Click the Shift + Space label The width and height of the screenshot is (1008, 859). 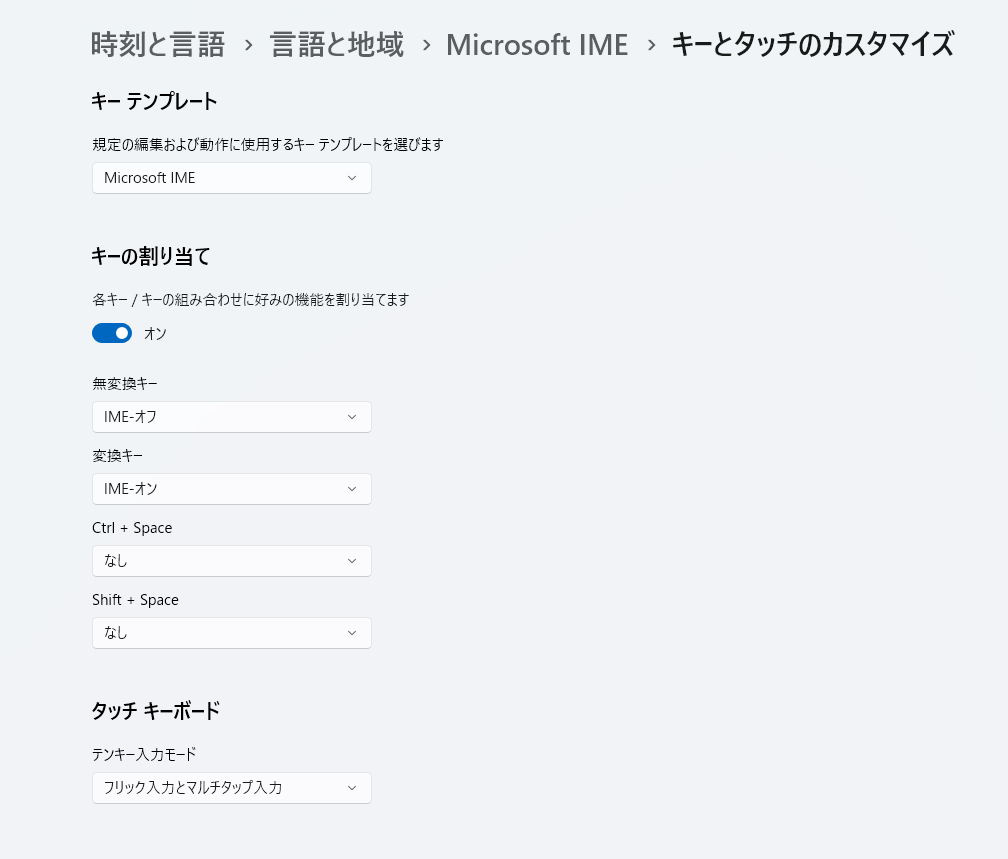[136, 600]
